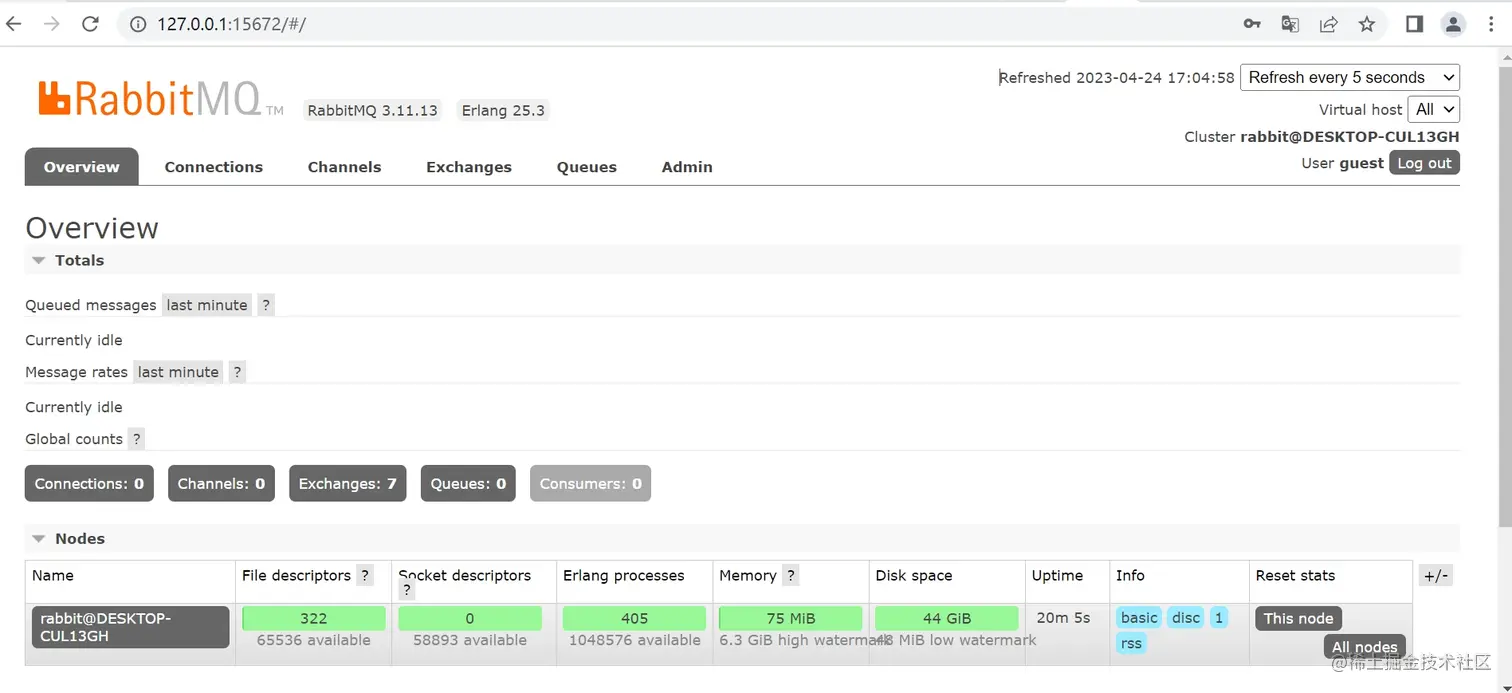Click the Queues: 0 count button
The height and width of the screenshot is (693, 1512).
(468, 483)
